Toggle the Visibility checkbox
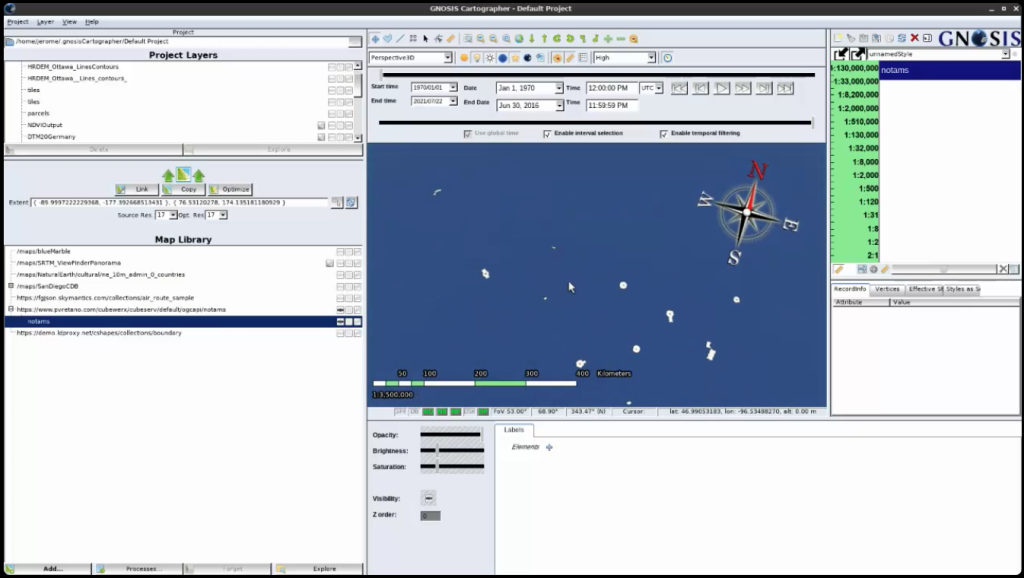 [x=429, y=498]
